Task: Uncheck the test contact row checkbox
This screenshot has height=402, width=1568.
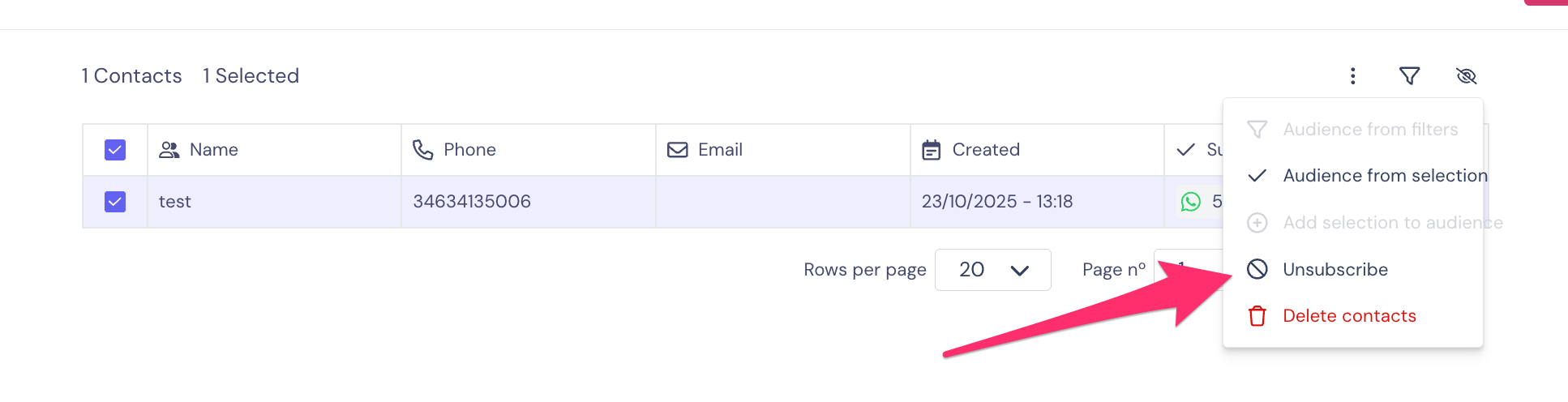Action: coord(115,202)
